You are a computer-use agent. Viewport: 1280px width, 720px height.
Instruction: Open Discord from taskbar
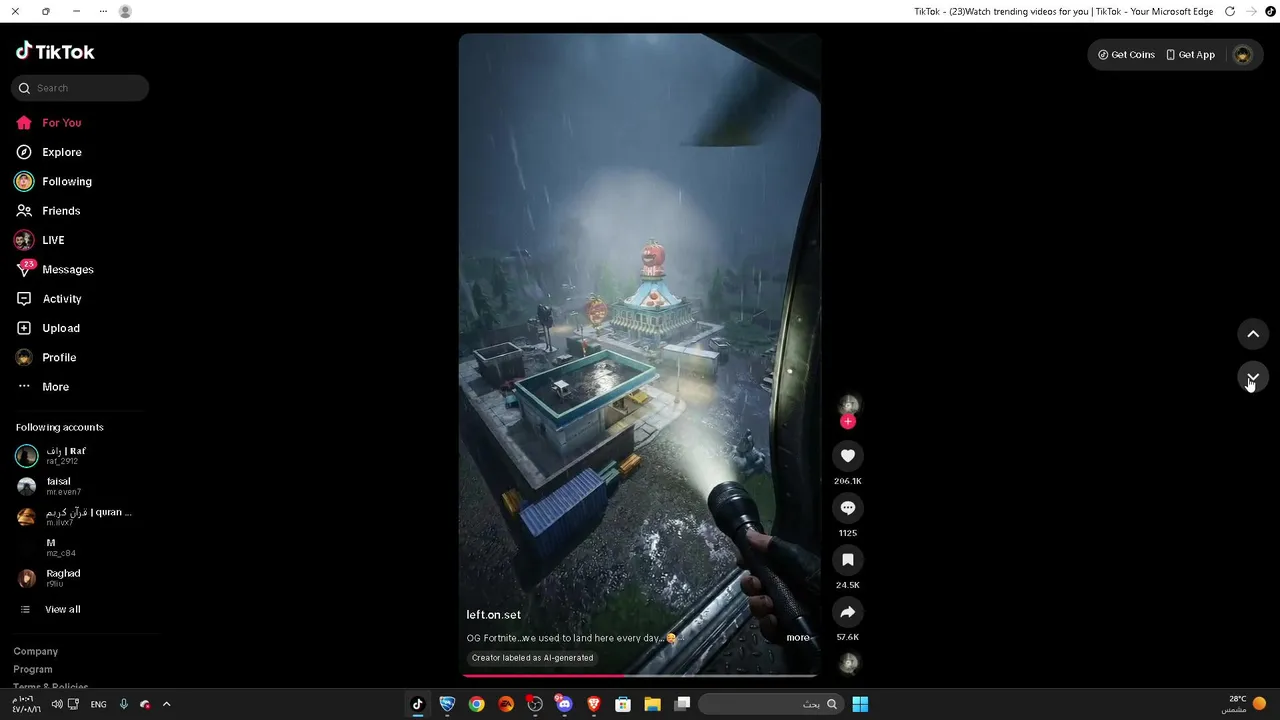[564, 704]
